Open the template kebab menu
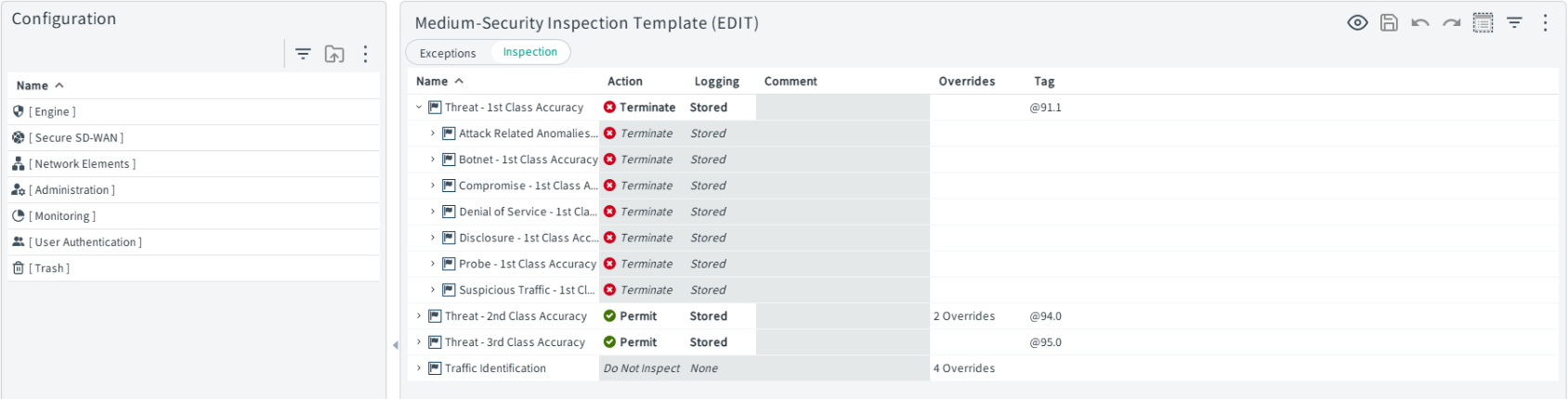Viewport: 1568px width, 399px height. [x=1546, y=23]
